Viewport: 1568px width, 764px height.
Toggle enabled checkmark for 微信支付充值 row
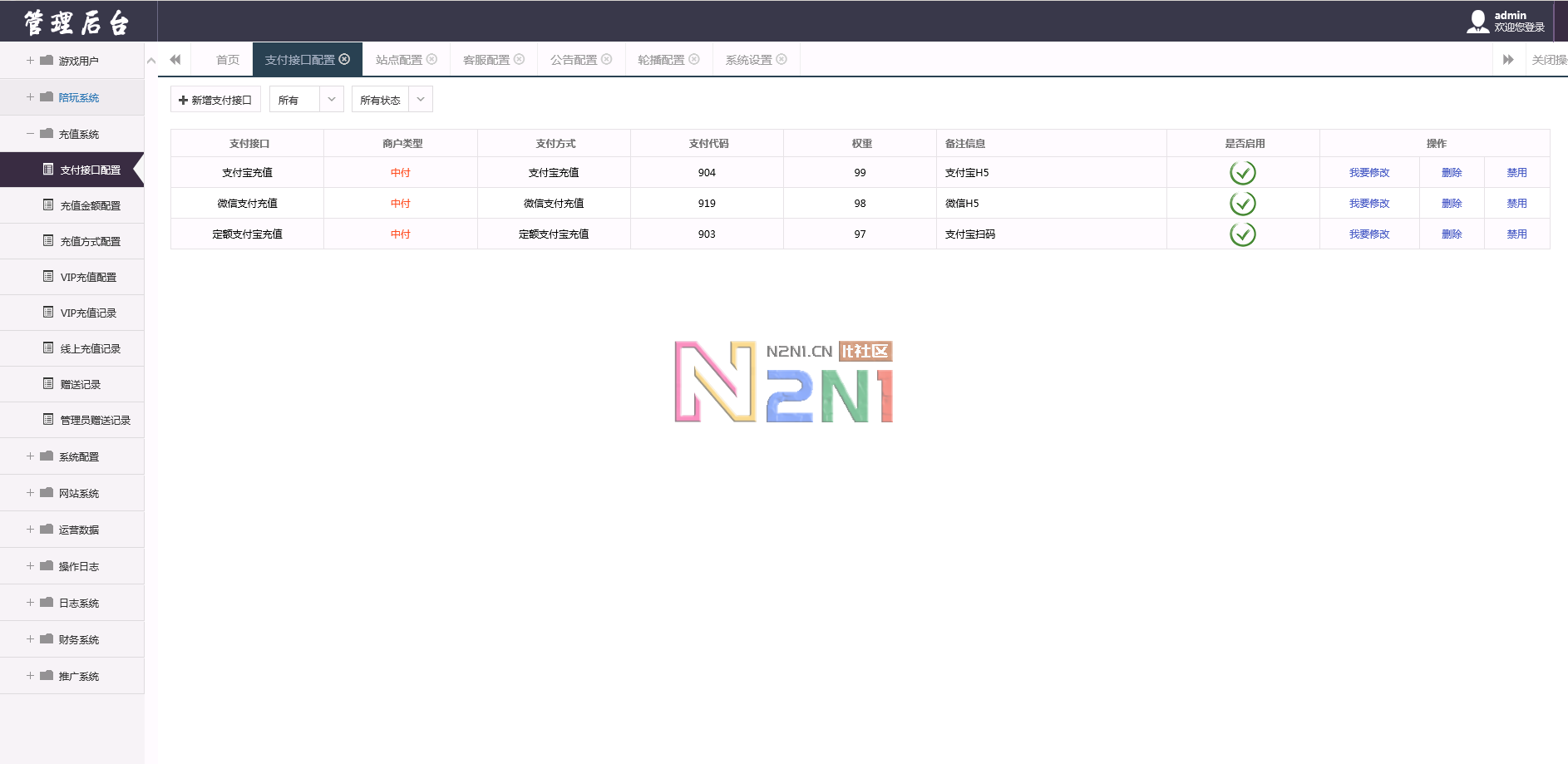tap(1242, 204)
